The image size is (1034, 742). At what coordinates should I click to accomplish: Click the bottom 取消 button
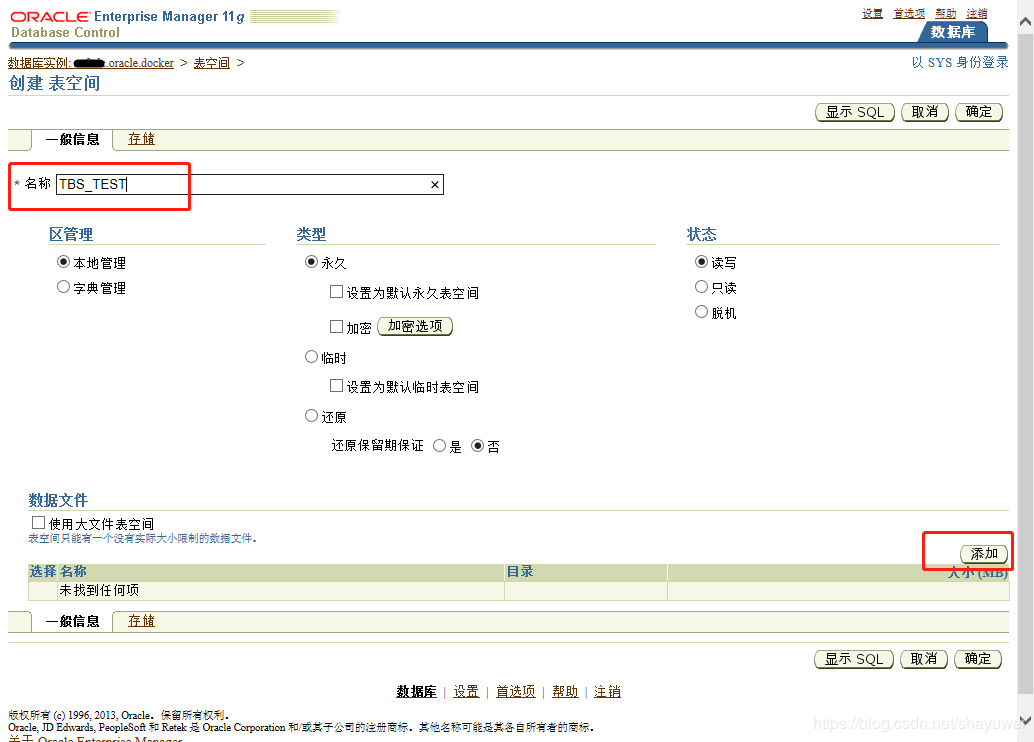click(924, 659)
